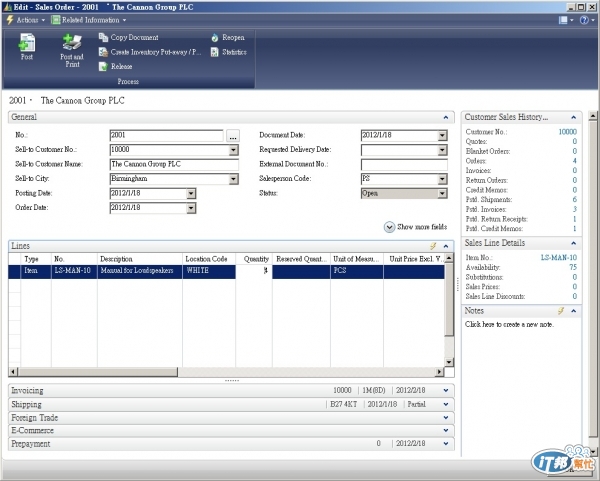Click Lines scrollbar left arrow

(13, 372)
